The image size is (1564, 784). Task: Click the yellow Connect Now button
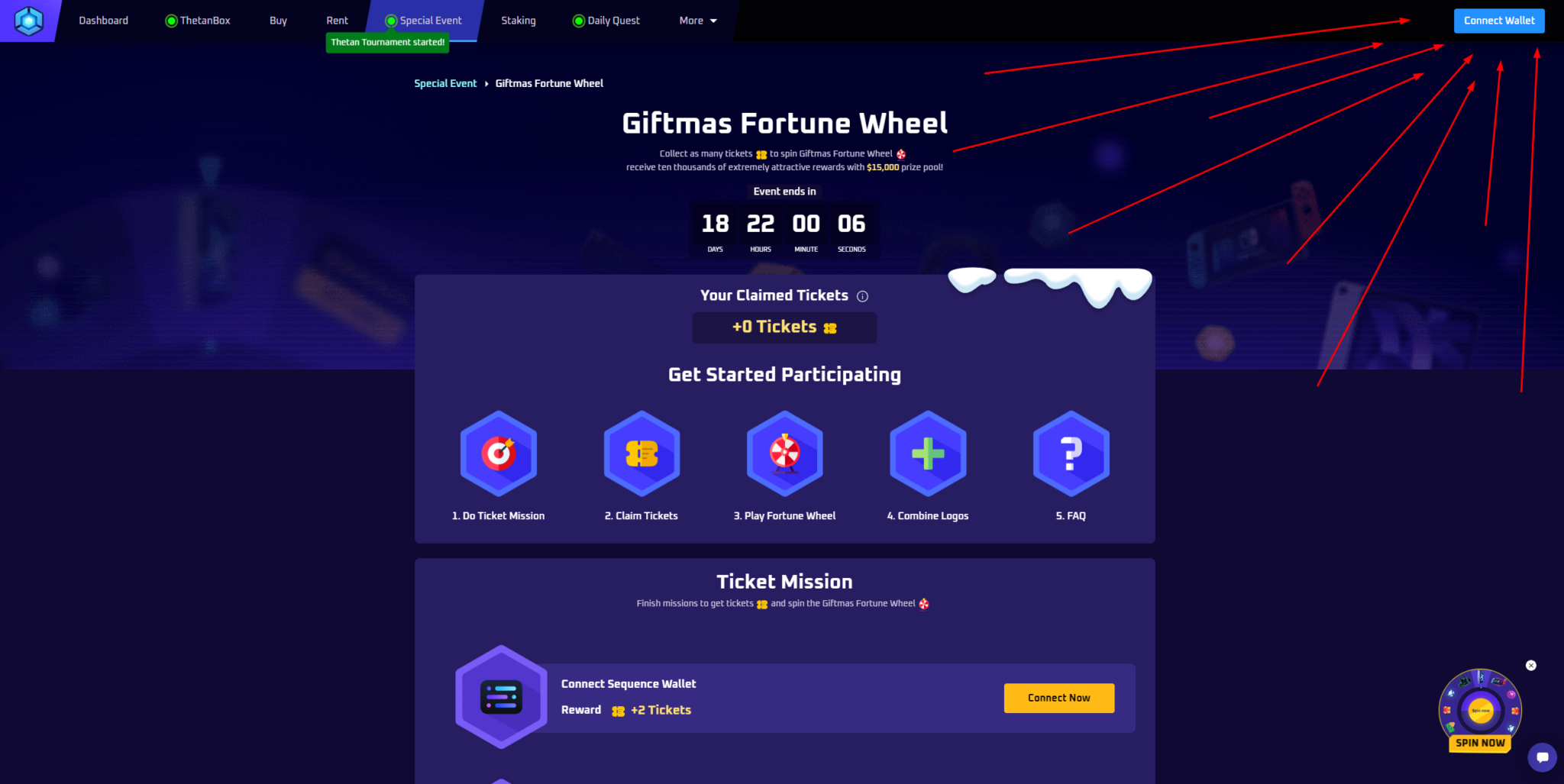tap(1058, 698)
